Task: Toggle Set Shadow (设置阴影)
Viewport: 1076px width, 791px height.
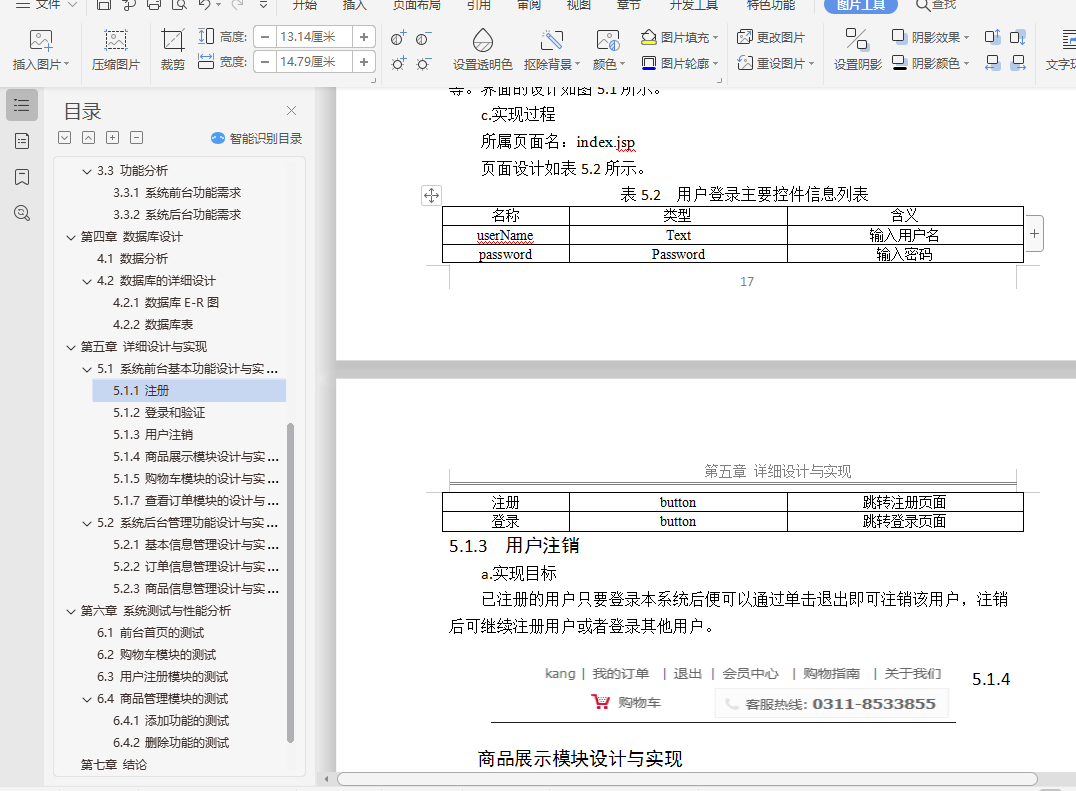Action: click(x=857, y=50)
